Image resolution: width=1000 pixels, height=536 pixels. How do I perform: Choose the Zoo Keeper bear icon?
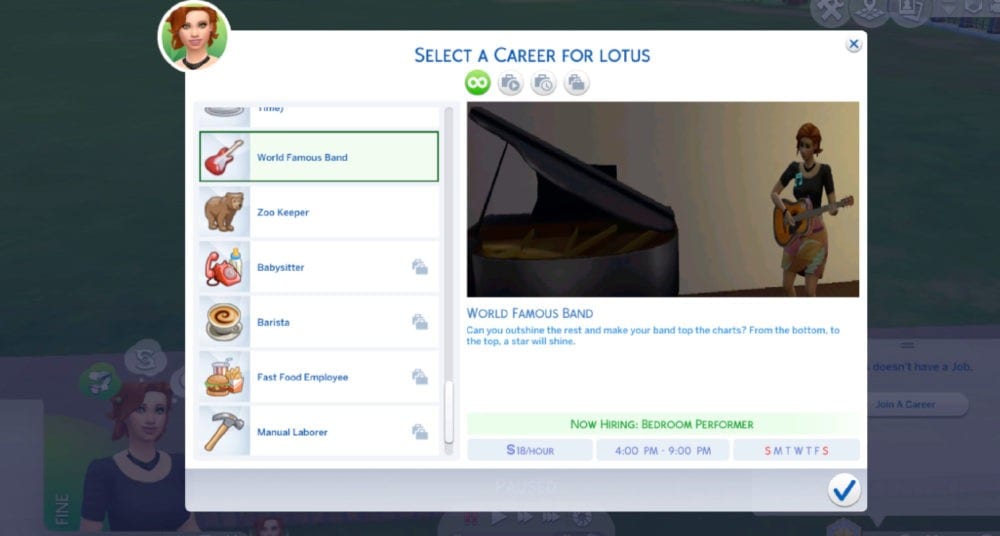point(224,212)
